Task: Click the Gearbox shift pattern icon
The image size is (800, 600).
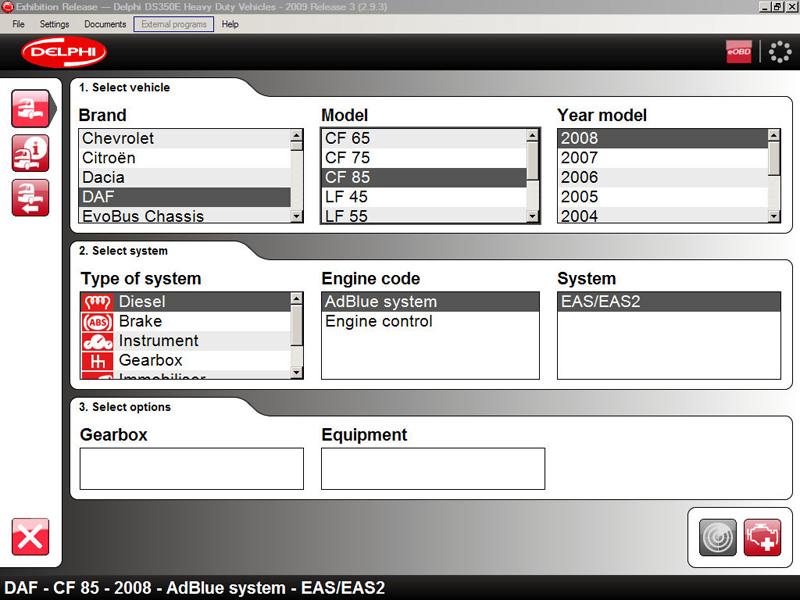Action: pyautogui.click(x=97, y=361)
